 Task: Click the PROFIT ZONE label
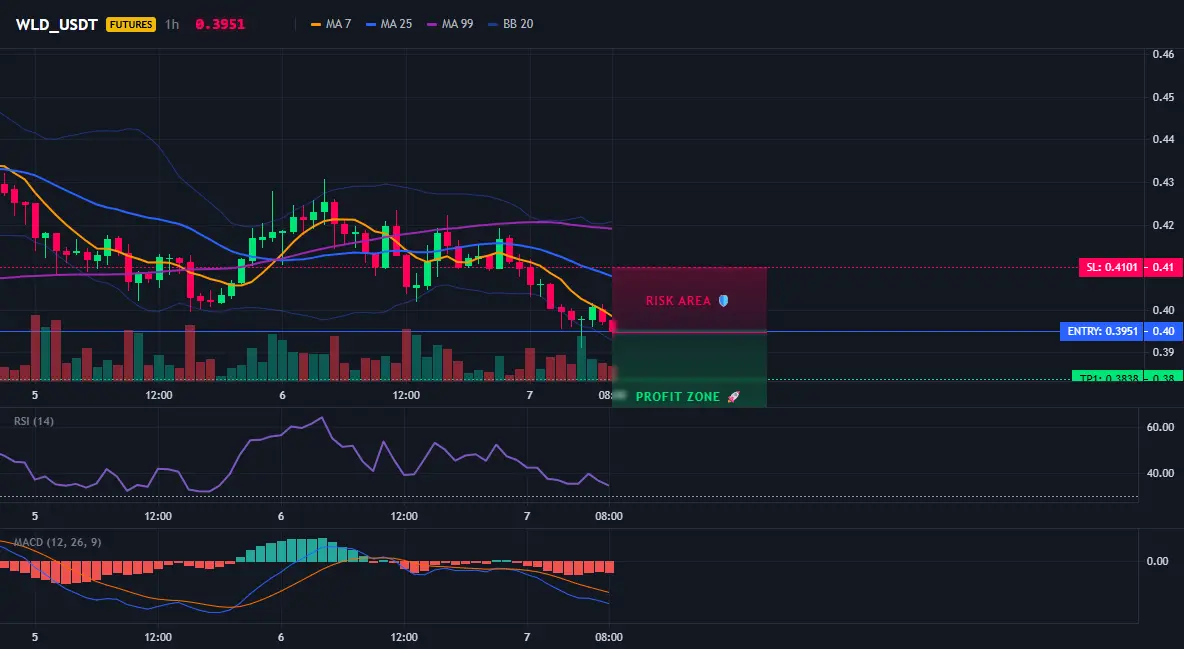point(678,397)
